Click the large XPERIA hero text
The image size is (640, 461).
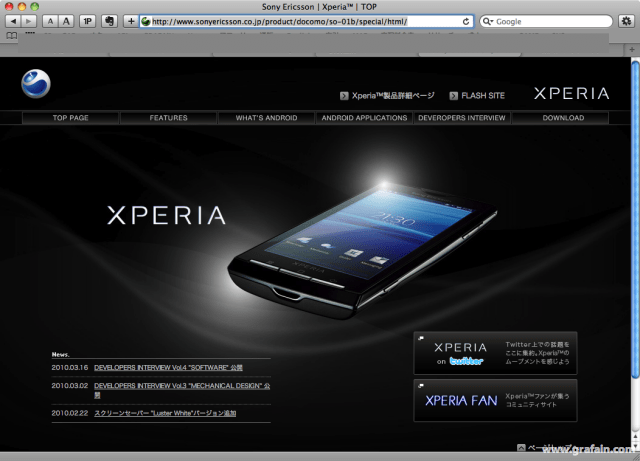[166, 215]
